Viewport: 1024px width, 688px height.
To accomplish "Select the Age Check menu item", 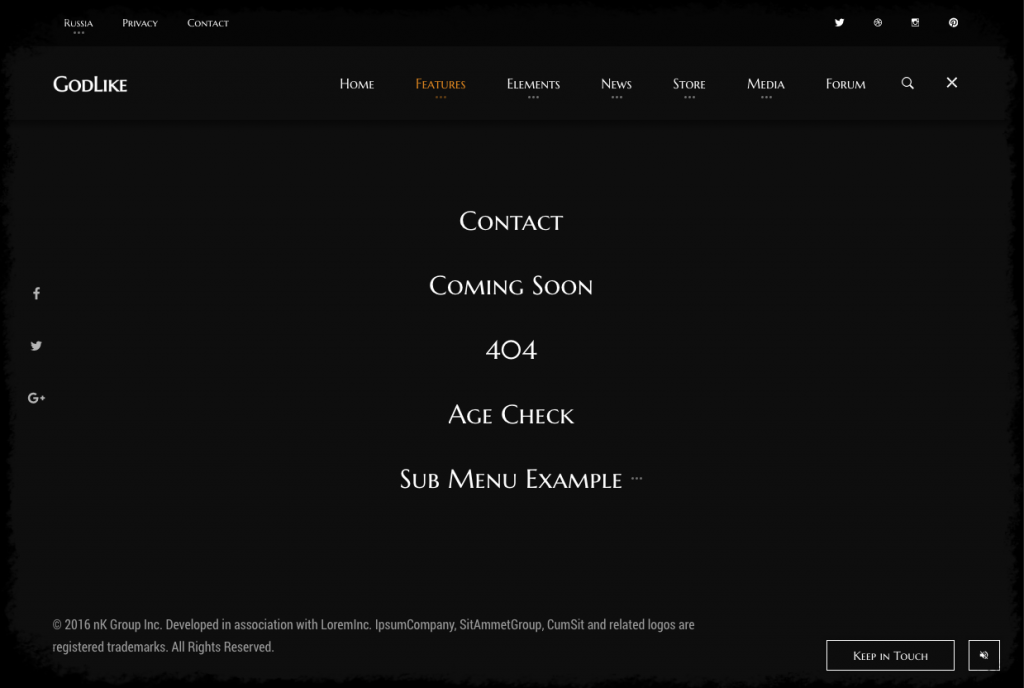I will (x=511, y=414).
